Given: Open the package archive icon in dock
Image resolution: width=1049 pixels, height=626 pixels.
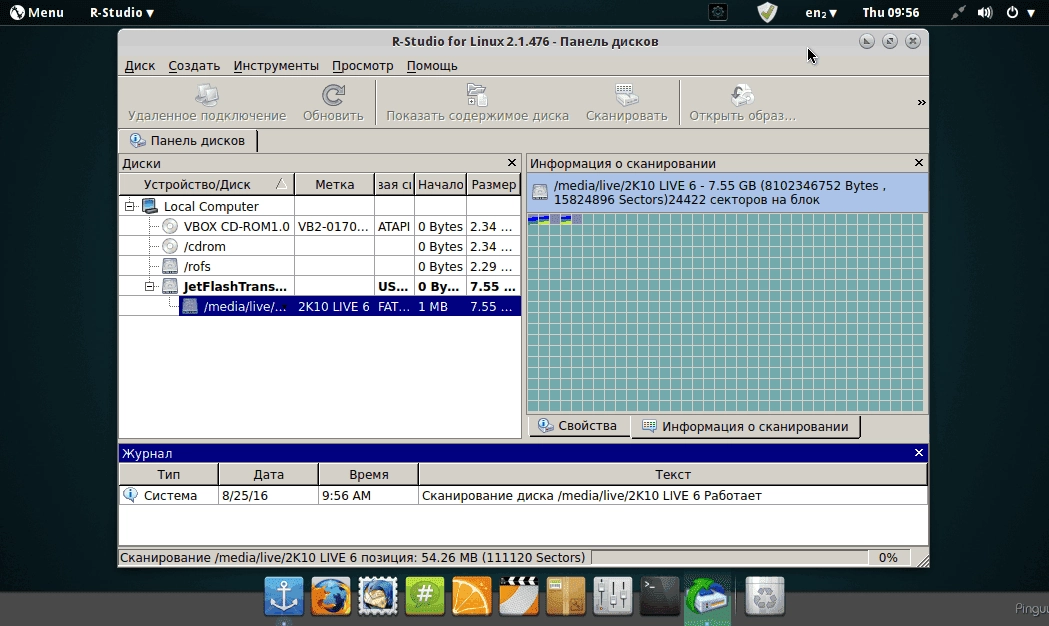Looking at the screenshot, I should point(565,596).
